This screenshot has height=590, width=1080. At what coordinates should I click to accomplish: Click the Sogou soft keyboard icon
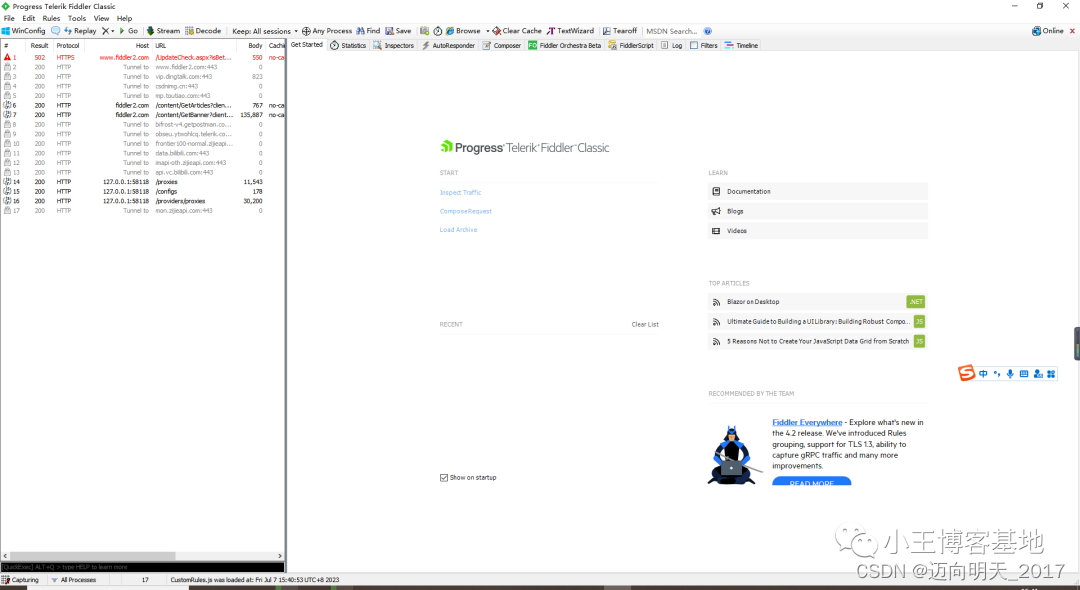1024,374
